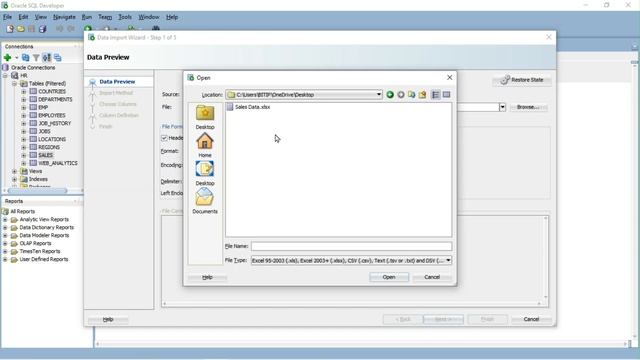The width and height of the screenshot is (640, 360).
Task: Click the Open folder icon in main toolbar
Action: click(x=20, y=29)
